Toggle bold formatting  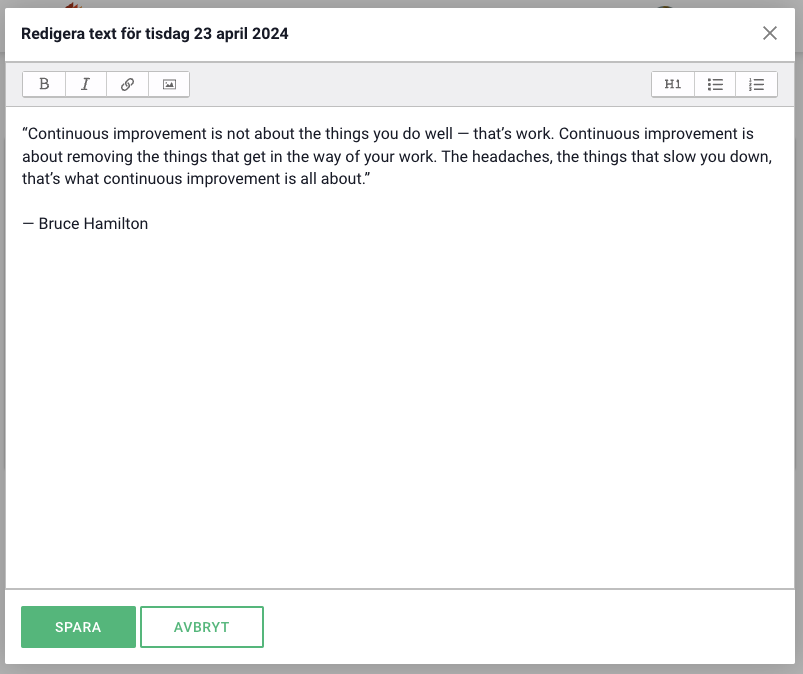[44, 85]
